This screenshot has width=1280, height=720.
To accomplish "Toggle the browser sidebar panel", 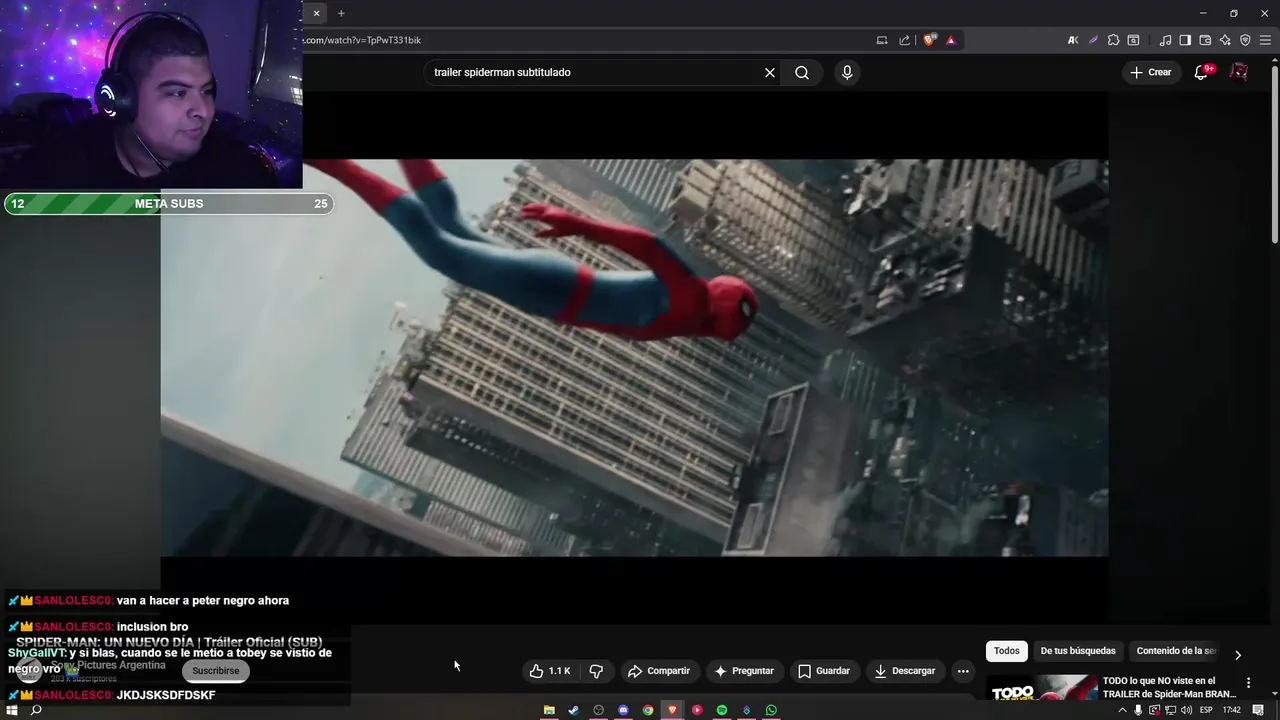I will click(1185, 40).
